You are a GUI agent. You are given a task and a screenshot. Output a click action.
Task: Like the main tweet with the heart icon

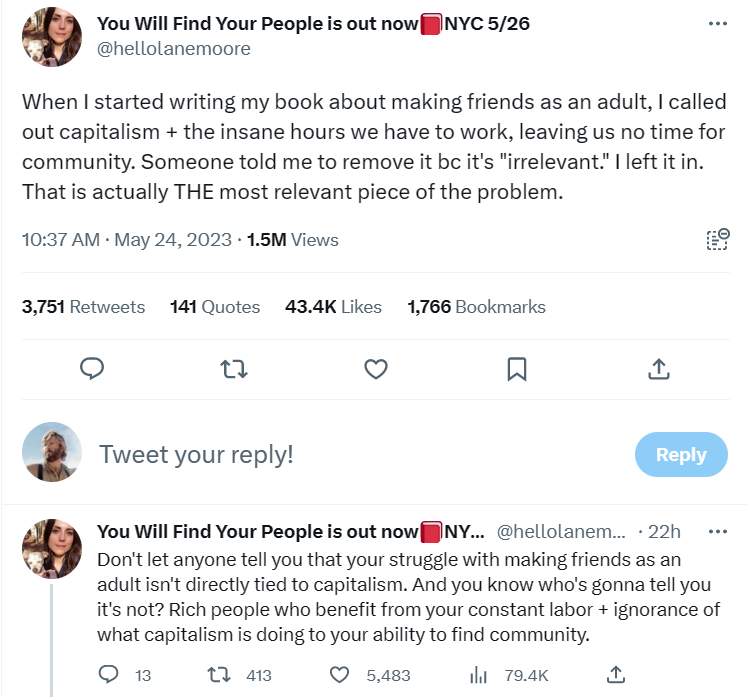376,369
